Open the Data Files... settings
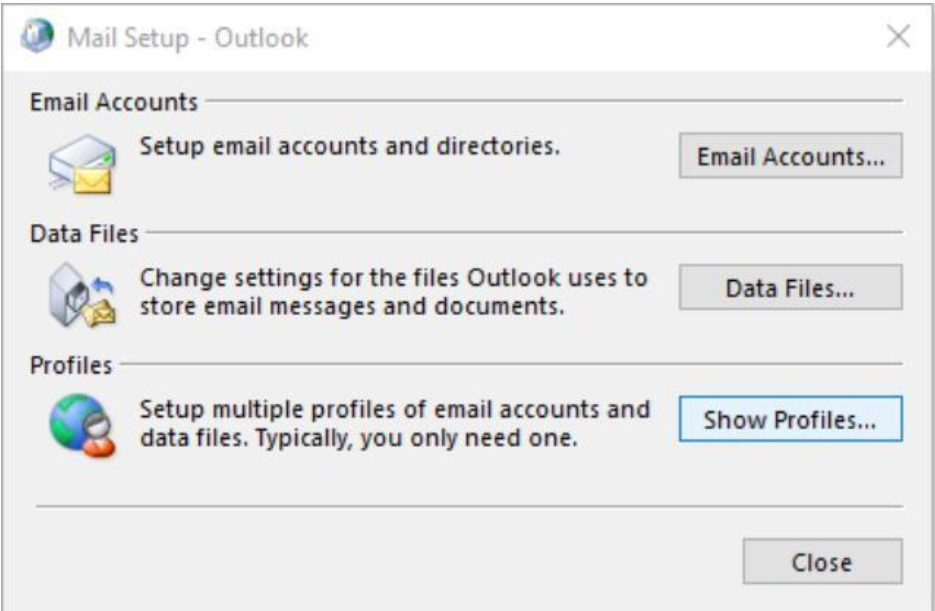The image size is (935, 611). pyautogui.click(x=791, y=288)
